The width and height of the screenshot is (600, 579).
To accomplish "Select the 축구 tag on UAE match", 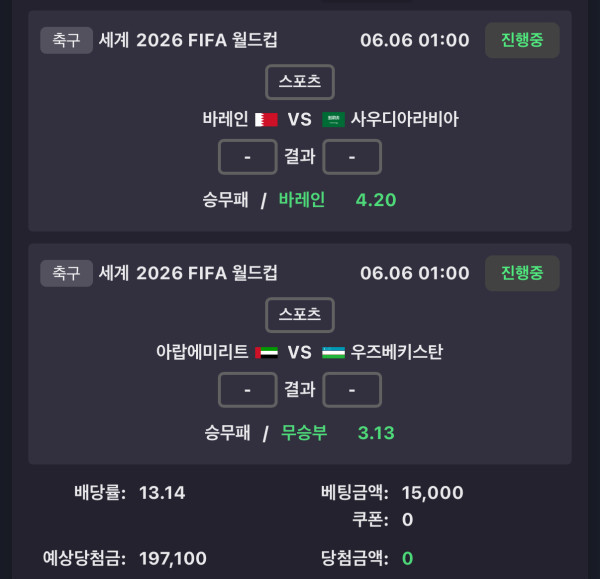I will (66, 273).
